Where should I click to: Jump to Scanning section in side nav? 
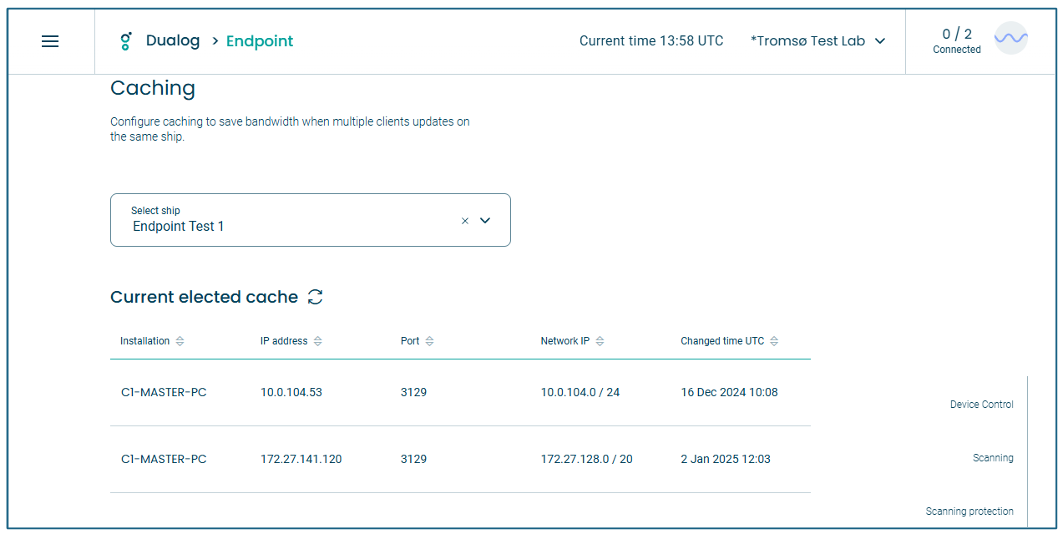point(993,458)
